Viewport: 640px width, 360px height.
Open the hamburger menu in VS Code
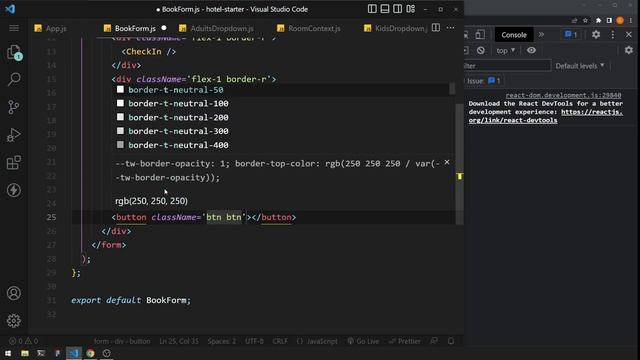click(14, 28)
